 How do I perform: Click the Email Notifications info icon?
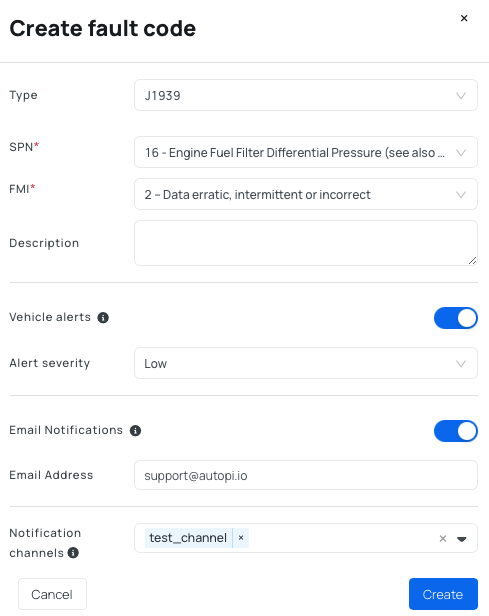point(136,431)
